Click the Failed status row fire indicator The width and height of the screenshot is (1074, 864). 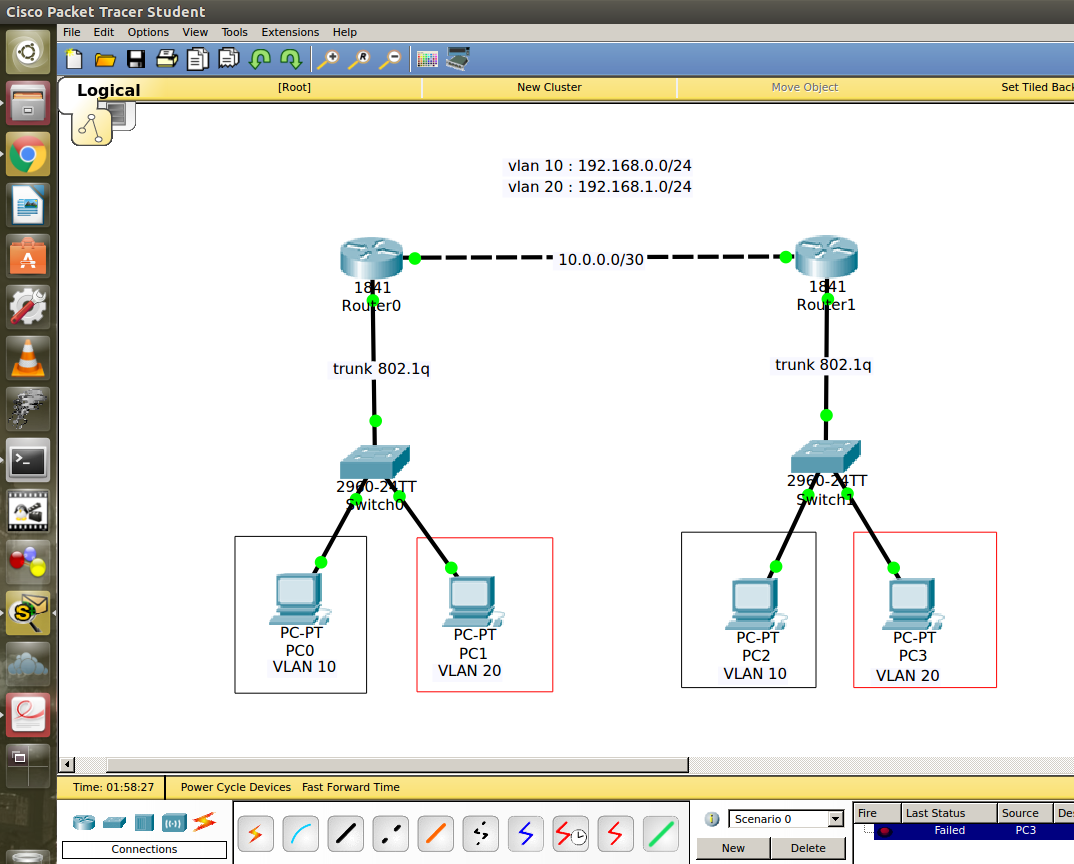click(x=884, y=831)
